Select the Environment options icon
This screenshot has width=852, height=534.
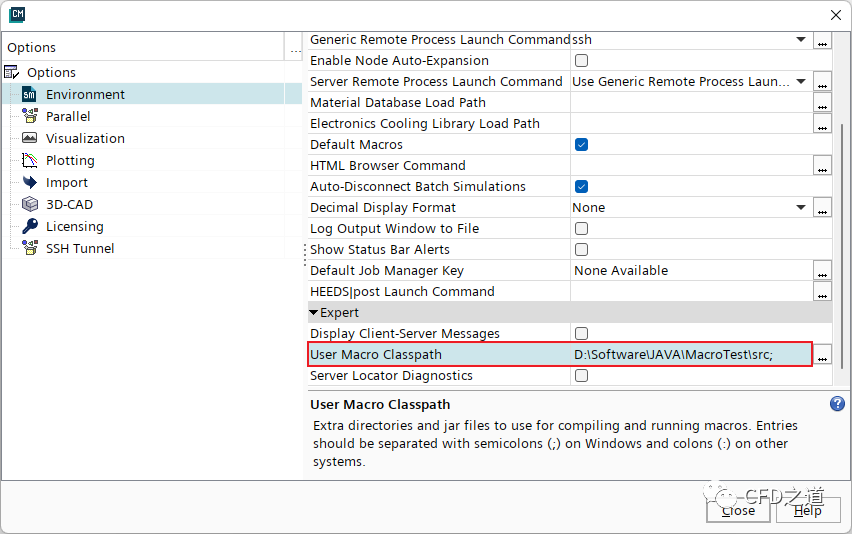pyautogui.click(x=29, y=95)
